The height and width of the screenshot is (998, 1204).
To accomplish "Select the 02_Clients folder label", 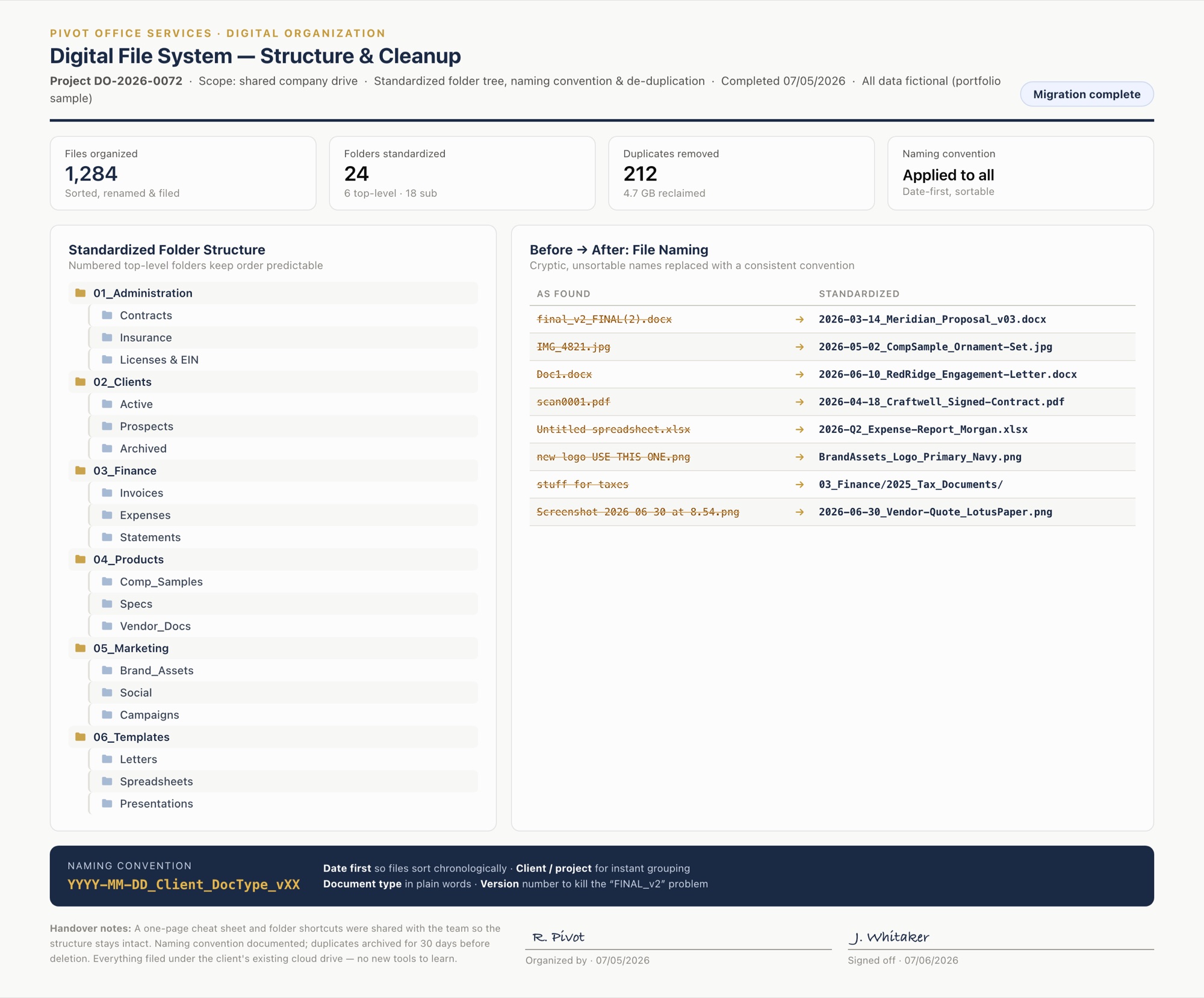I will click(122, 382).
